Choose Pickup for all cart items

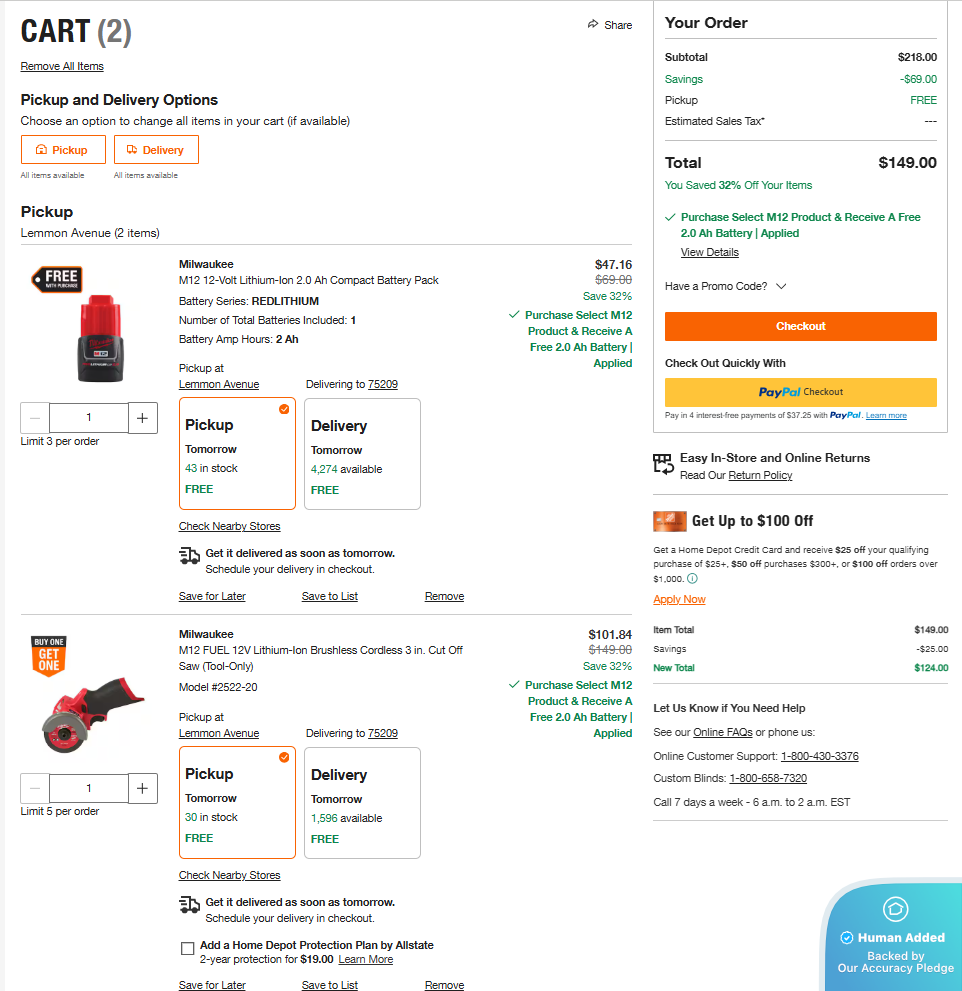[62, 150]
